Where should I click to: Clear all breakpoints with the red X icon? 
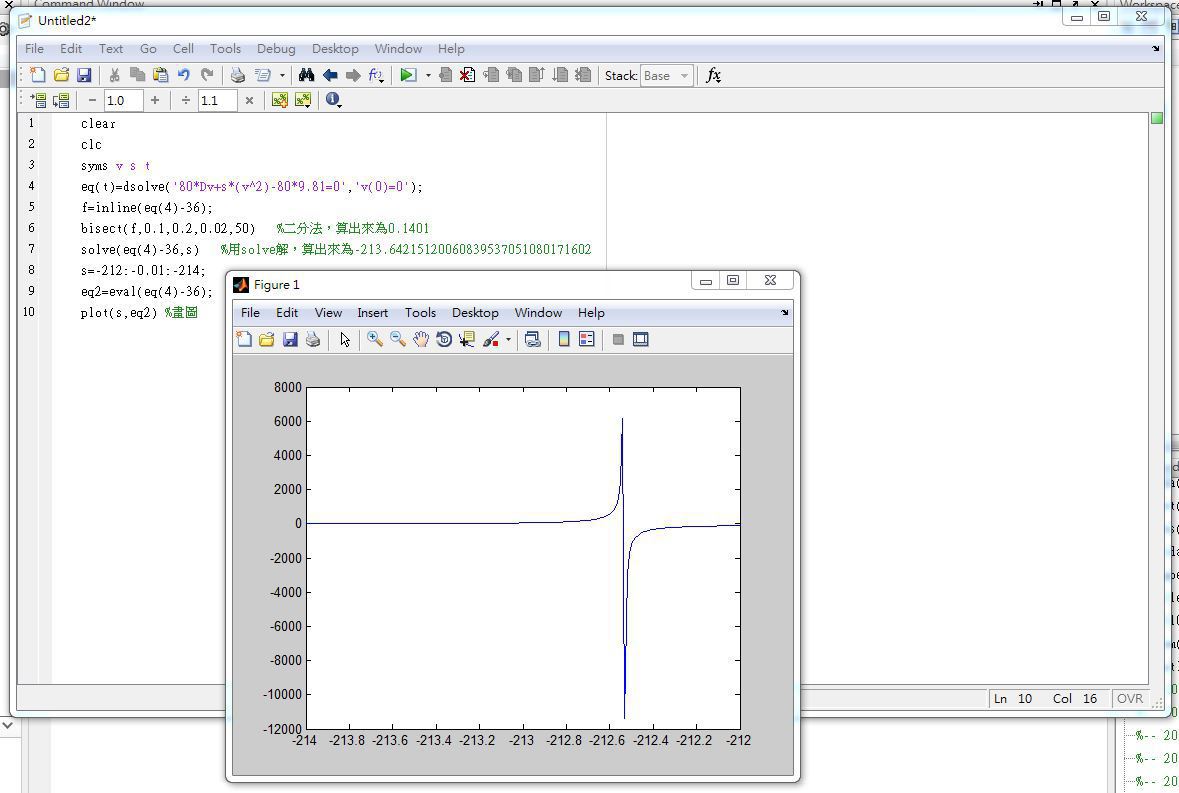[468, 75]
